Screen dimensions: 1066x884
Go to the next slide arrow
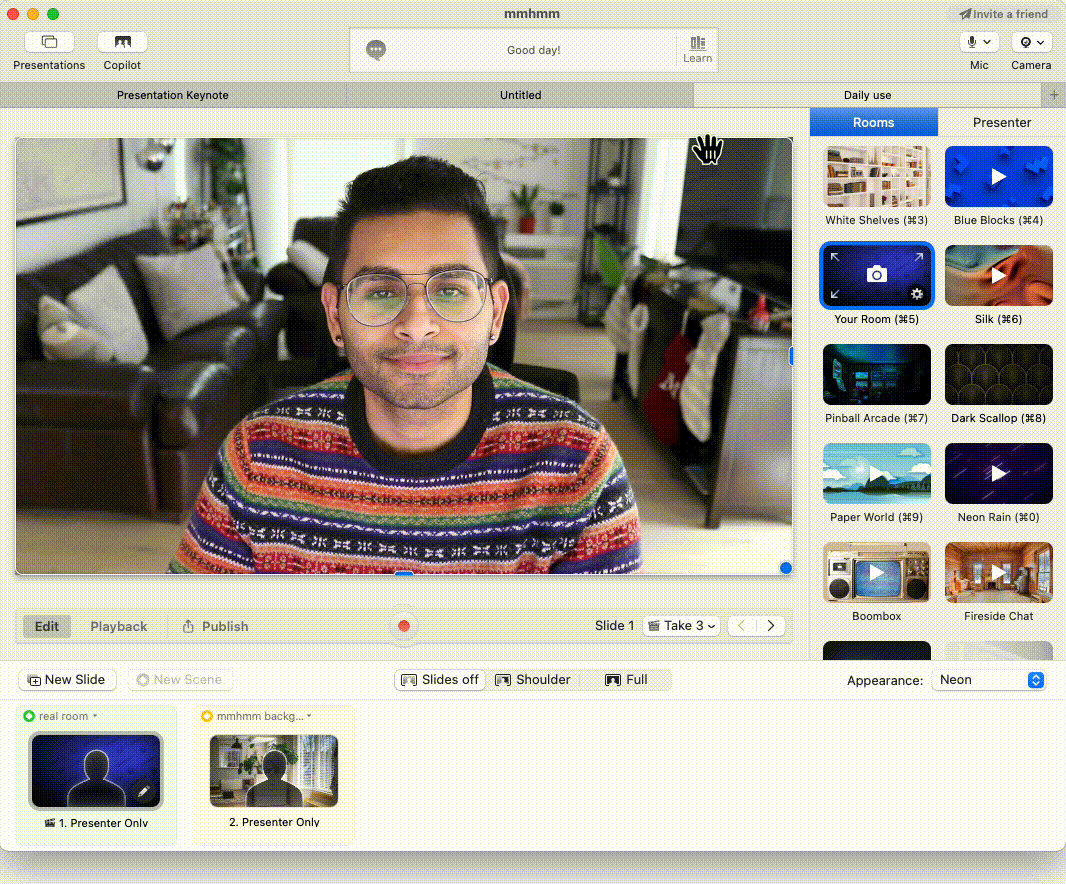pos(771,626)
